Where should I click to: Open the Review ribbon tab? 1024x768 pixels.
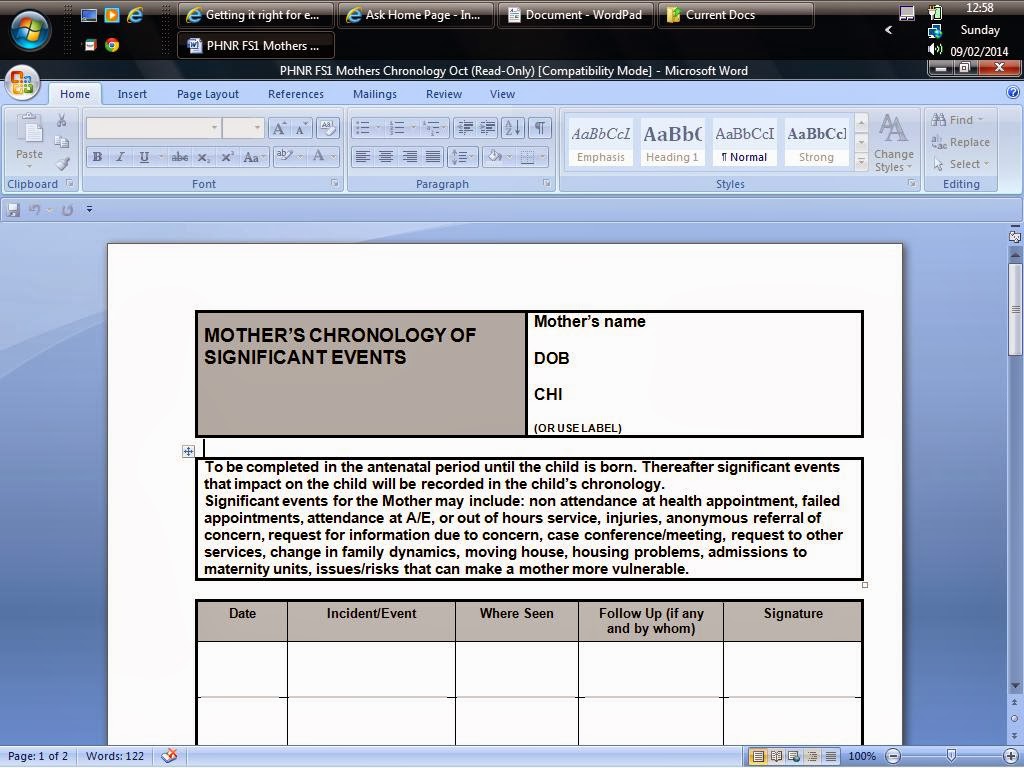[444, 94]
